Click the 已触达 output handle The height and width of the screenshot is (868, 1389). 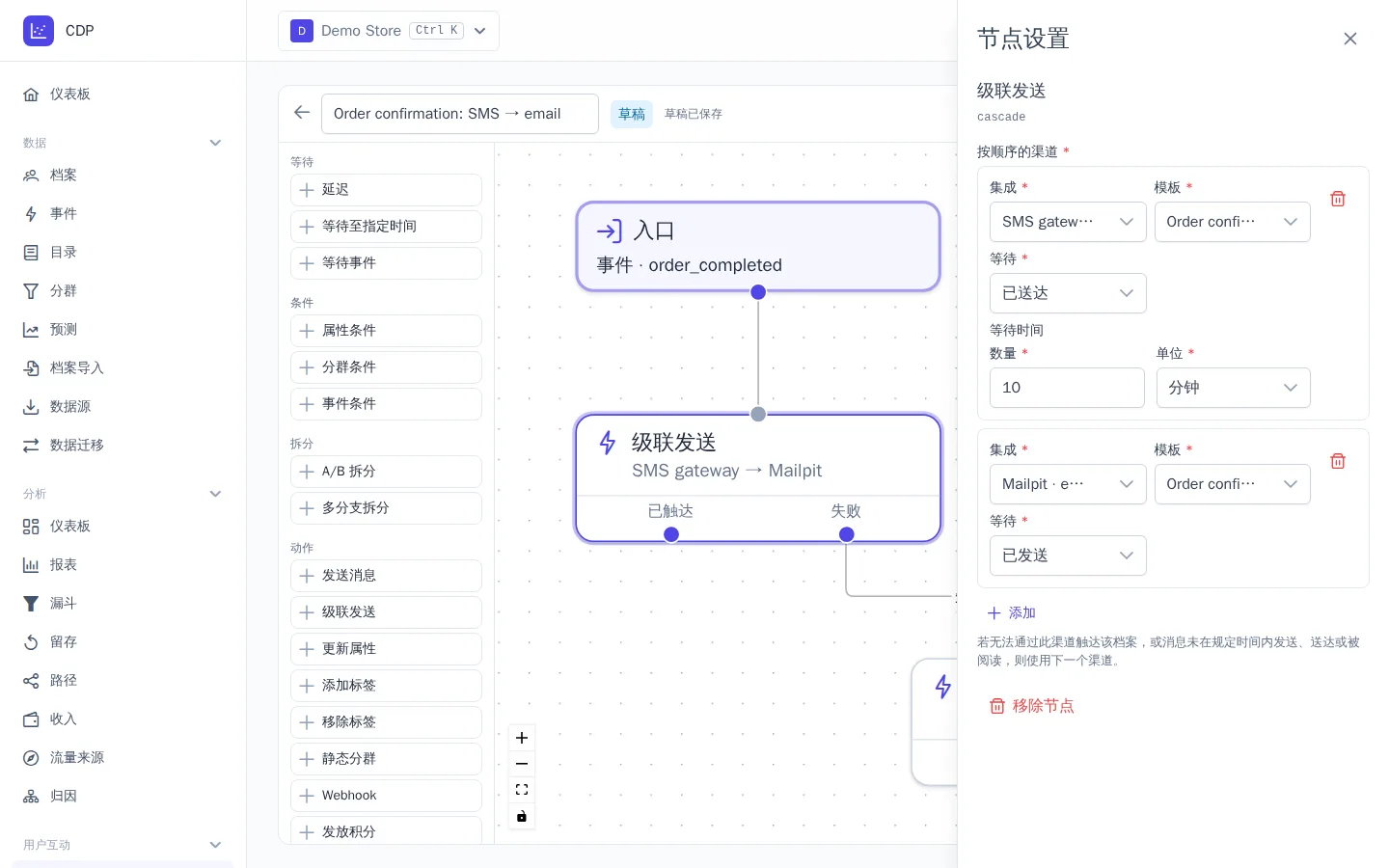pyautogui.click(x=671, y=534)
